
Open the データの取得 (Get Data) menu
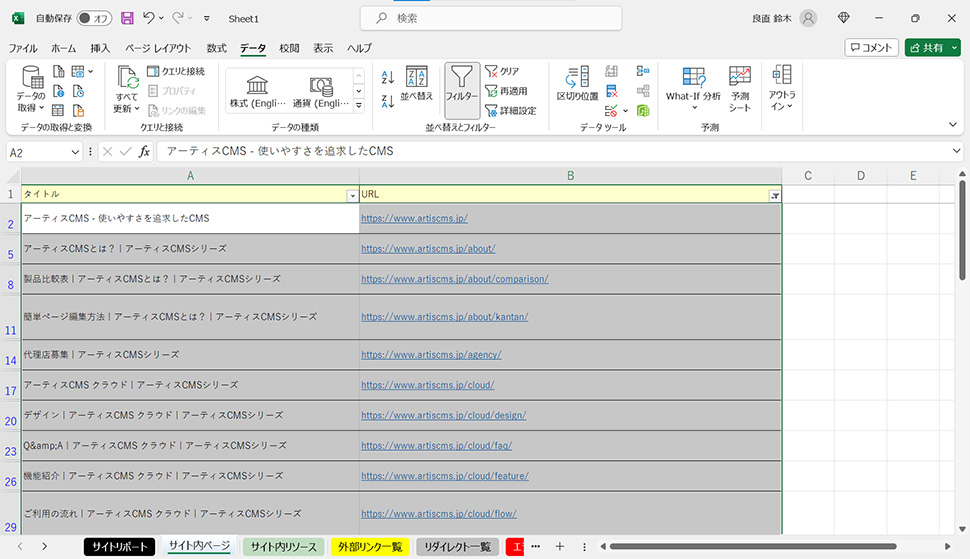(30, 90)
